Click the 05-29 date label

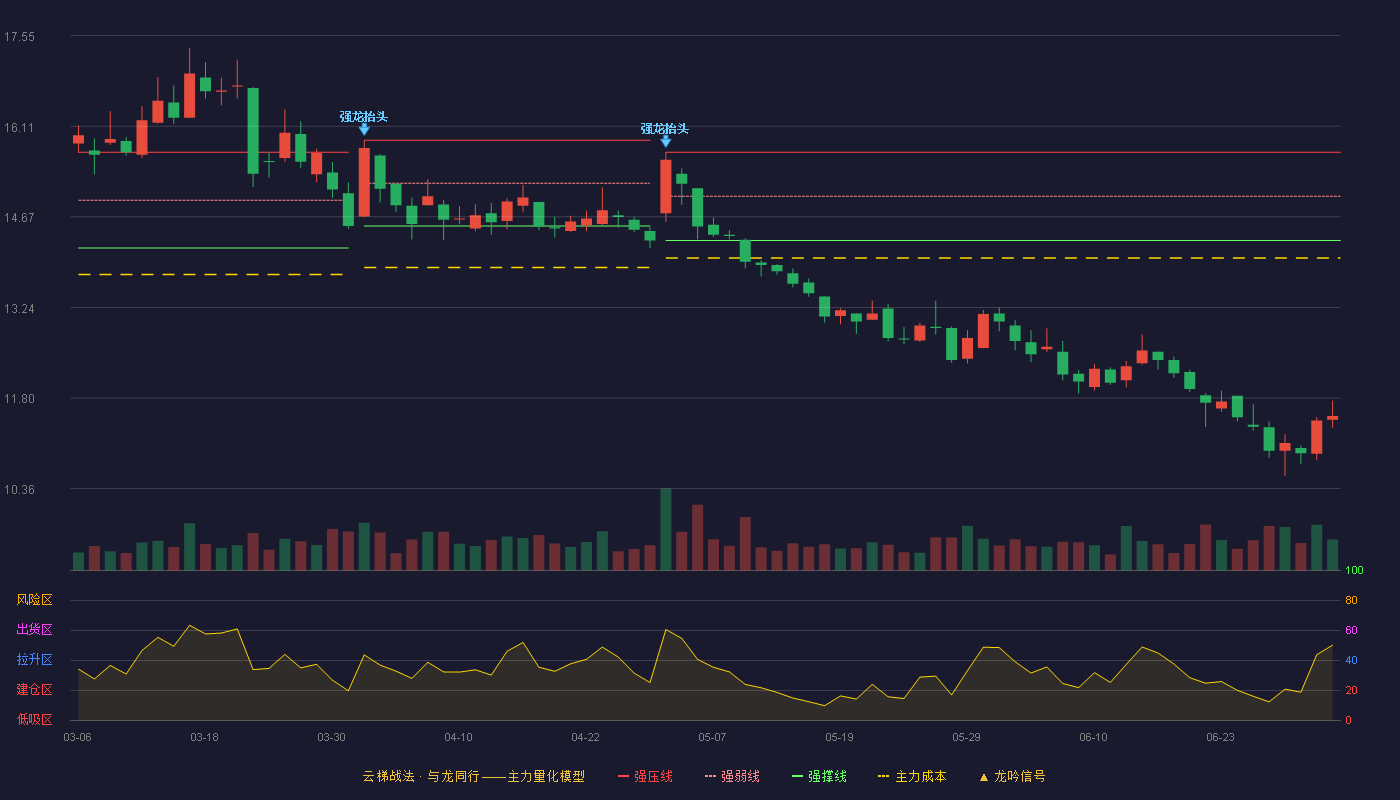[x=967, y=737]
